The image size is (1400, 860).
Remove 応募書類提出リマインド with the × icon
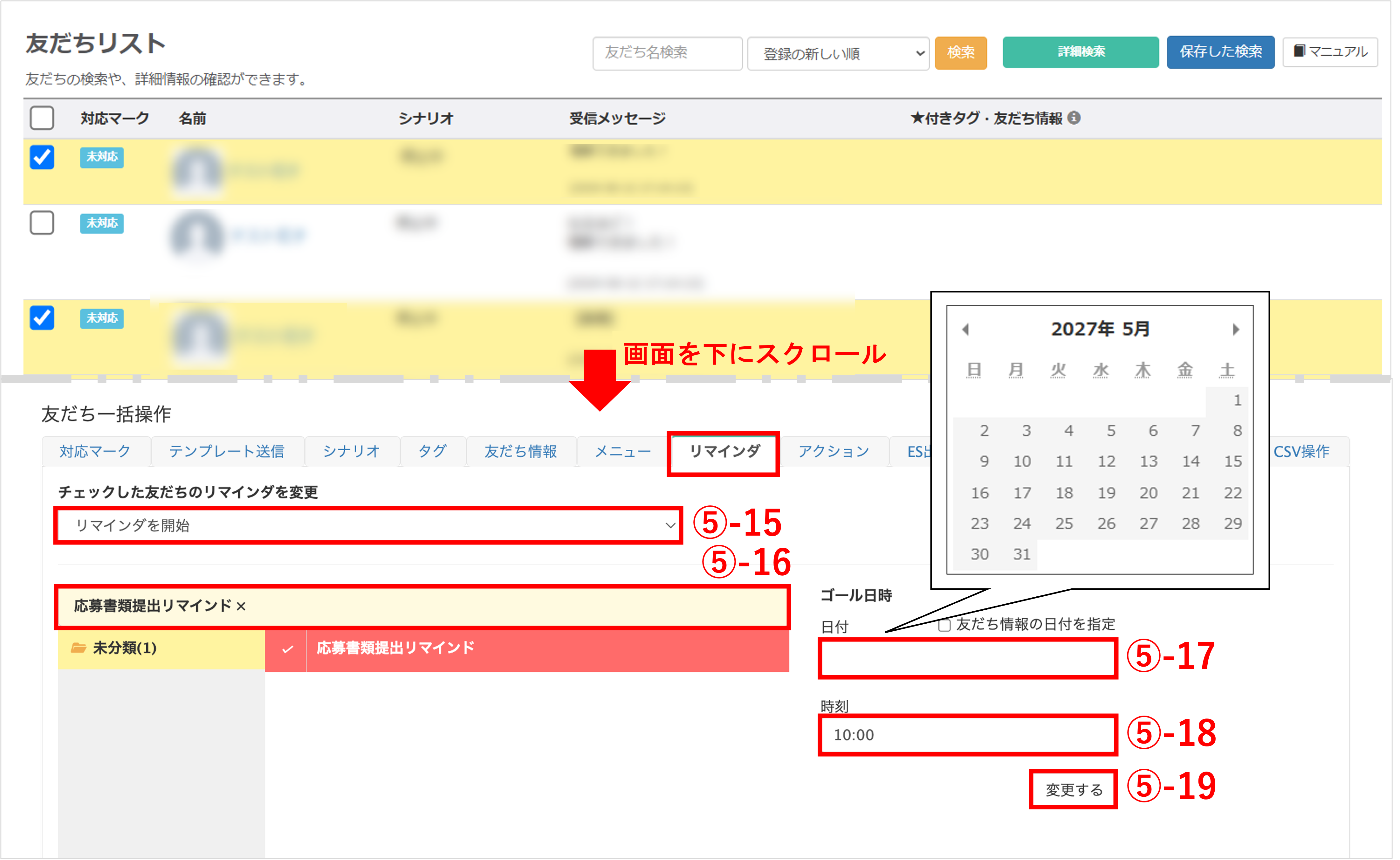[x=241, y=606]
